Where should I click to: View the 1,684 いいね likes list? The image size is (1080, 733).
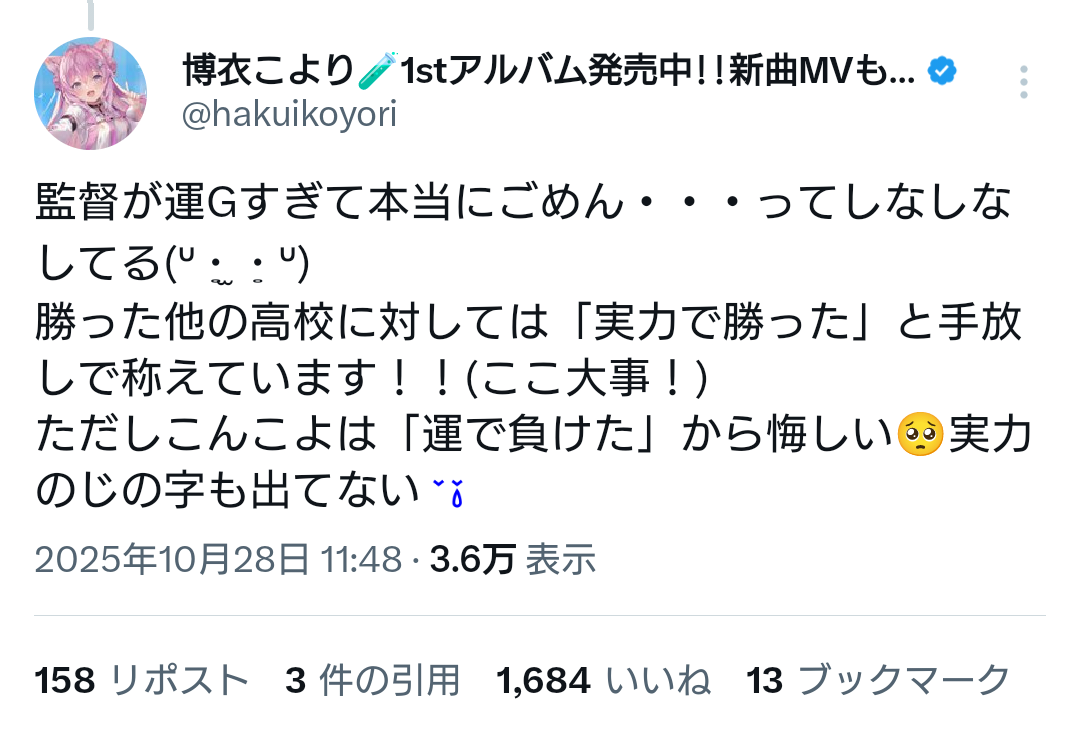point(603,681)
